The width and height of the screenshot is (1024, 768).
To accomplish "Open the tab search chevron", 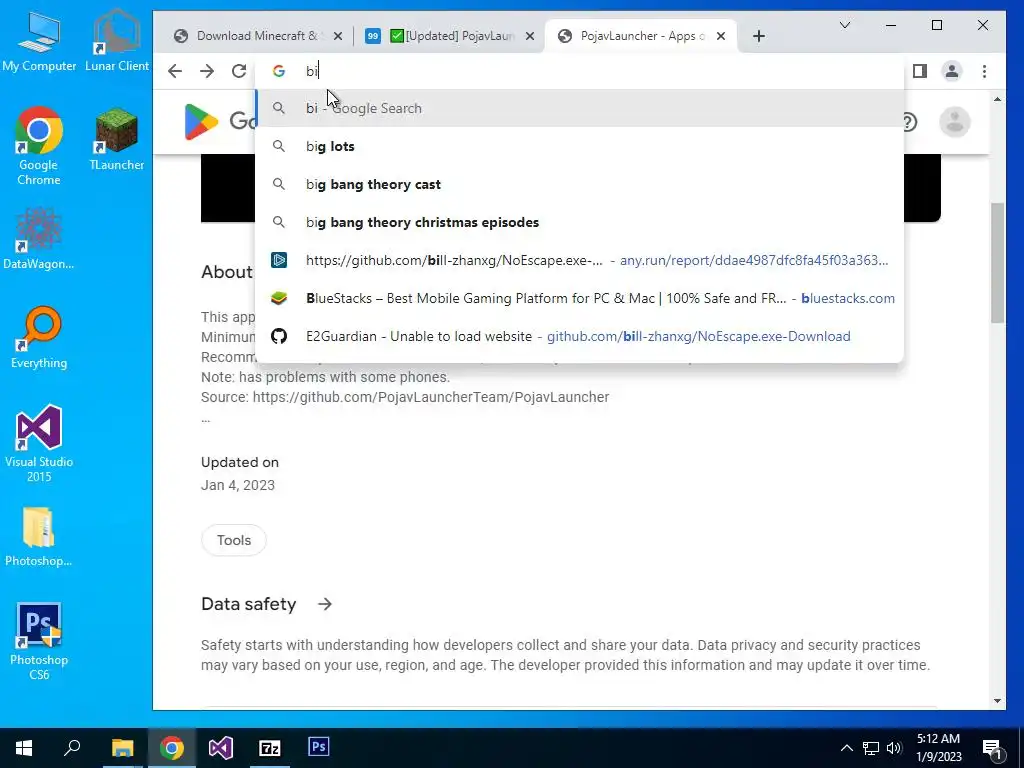I will (x=844, y=25).
